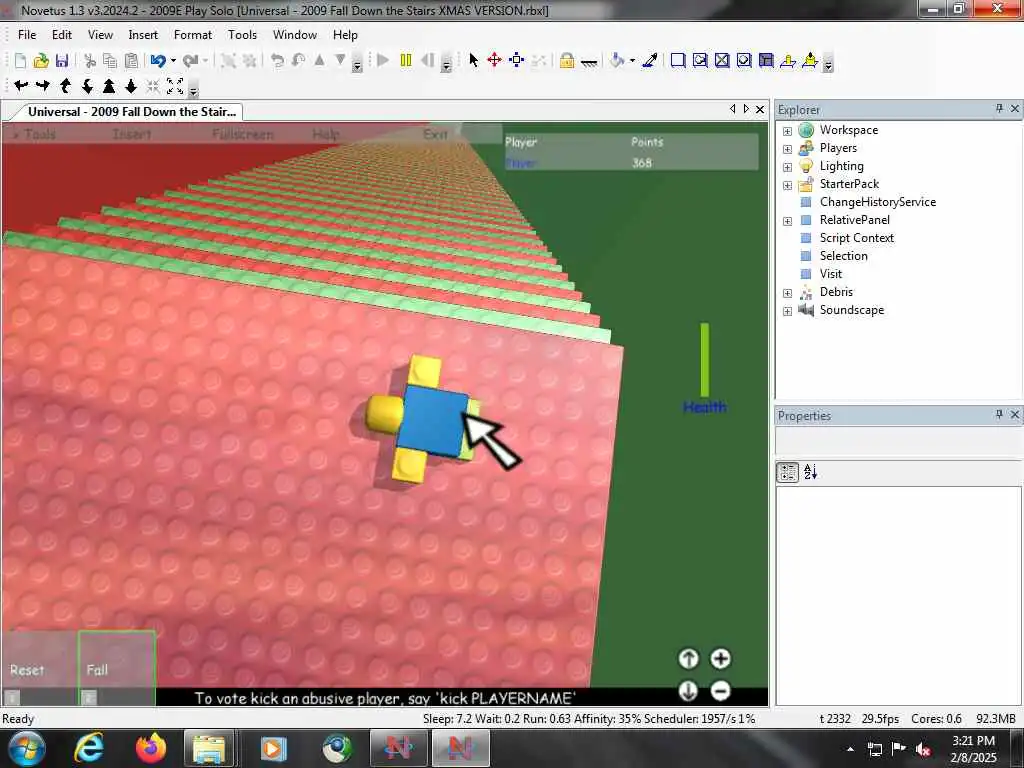Click the Run play icon
The image size is (1024, 768).
pyautogui.click(x=383, y=61)
